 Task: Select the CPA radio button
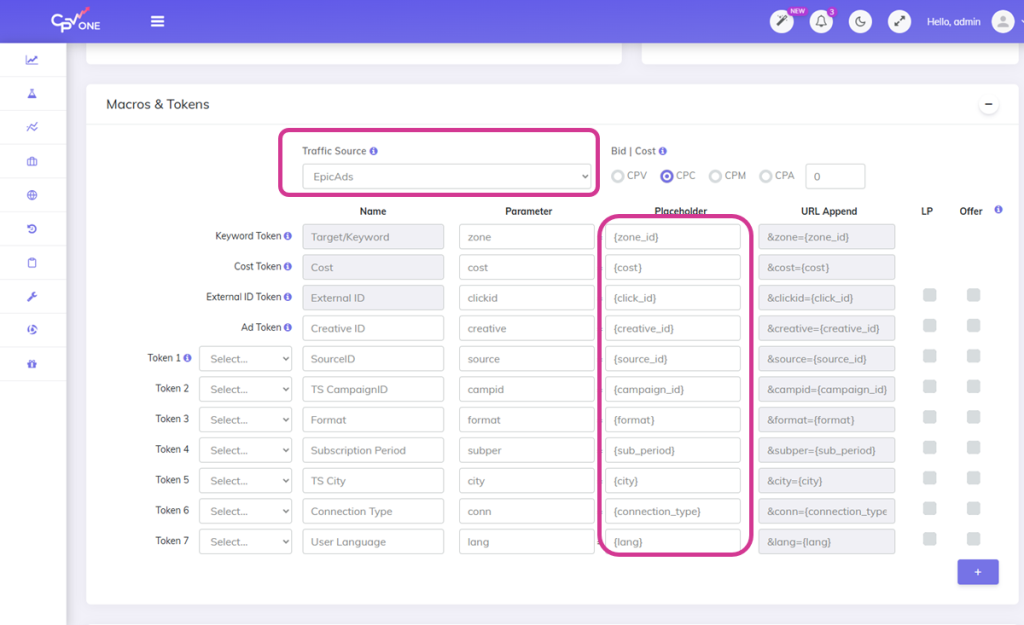click(x=765, y=176)
